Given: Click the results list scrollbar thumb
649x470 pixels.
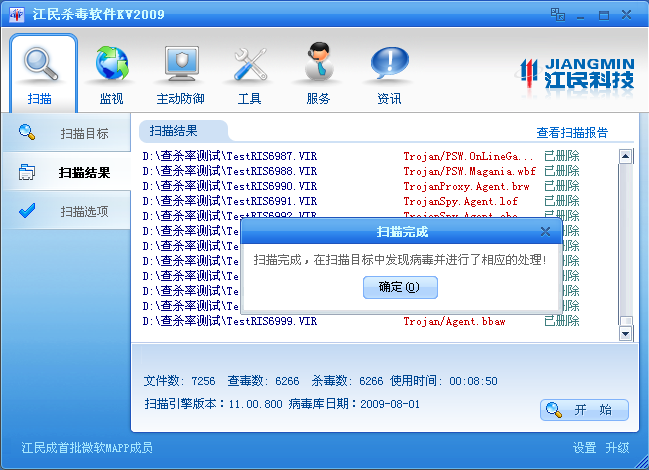Looking at the screenshot, I should tap(627, 321).
